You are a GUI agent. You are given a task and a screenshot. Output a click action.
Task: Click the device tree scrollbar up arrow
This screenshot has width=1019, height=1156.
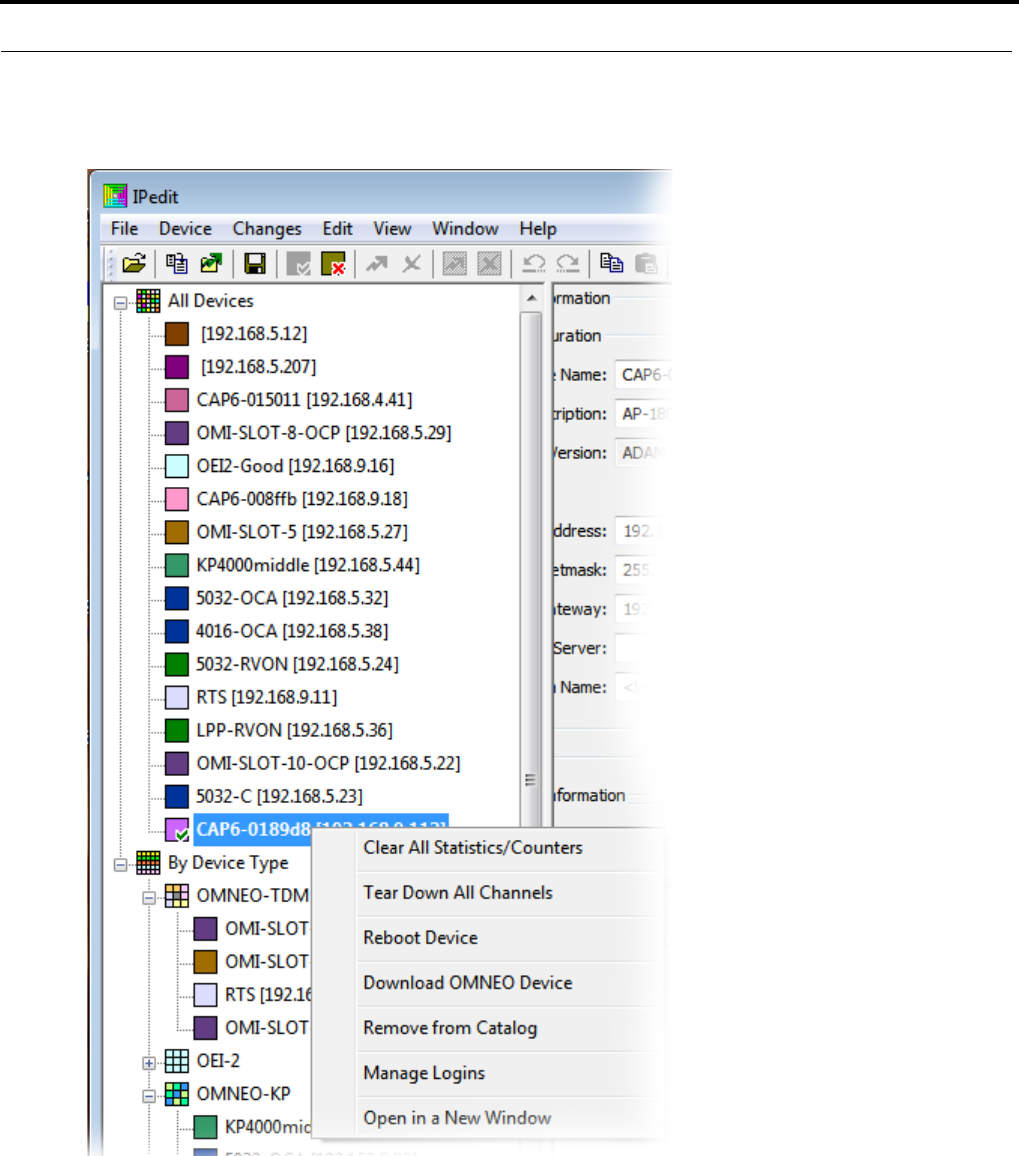(532, 298)
